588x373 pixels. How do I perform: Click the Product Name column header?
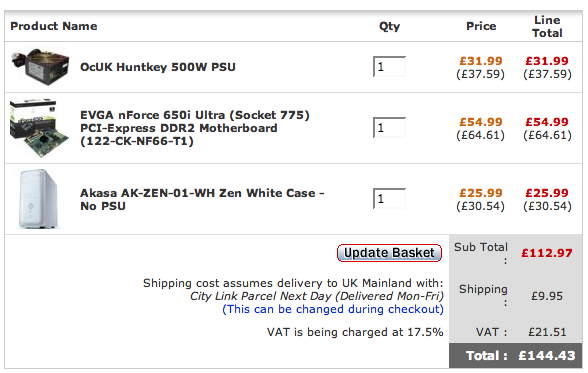pos(54,26)
